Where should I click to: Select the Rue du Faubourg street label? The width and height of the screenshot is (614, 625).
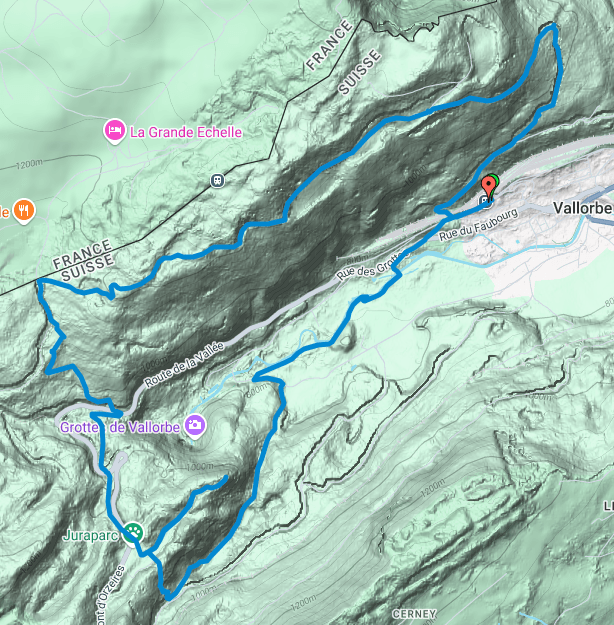pyautogui.click(x=478, y=225)
